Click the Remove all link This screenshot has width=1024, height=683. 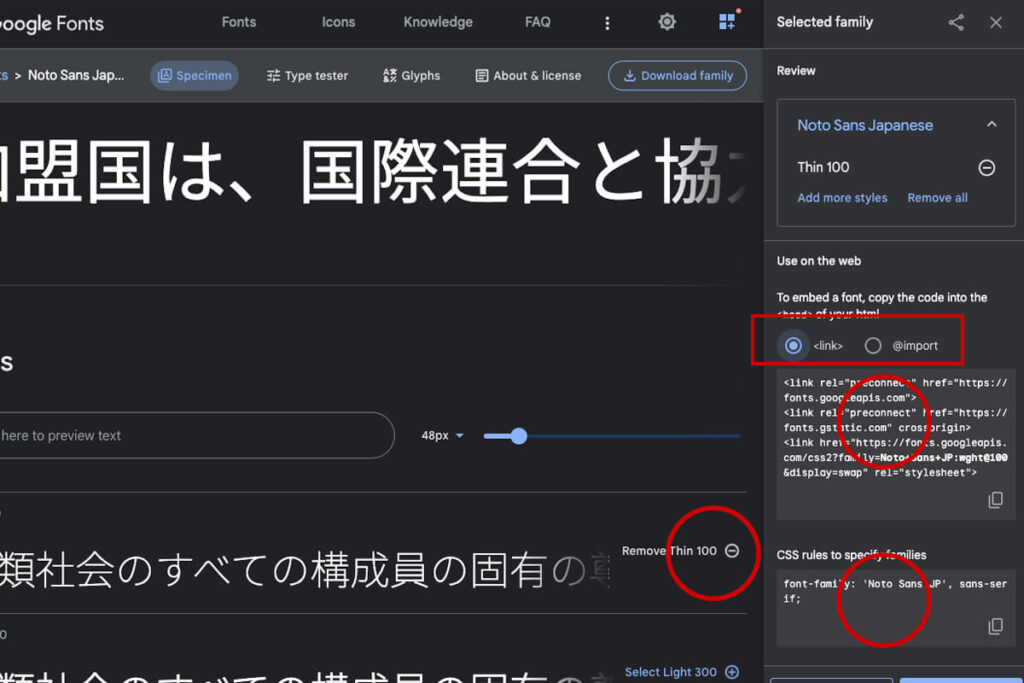pos(938,198)
